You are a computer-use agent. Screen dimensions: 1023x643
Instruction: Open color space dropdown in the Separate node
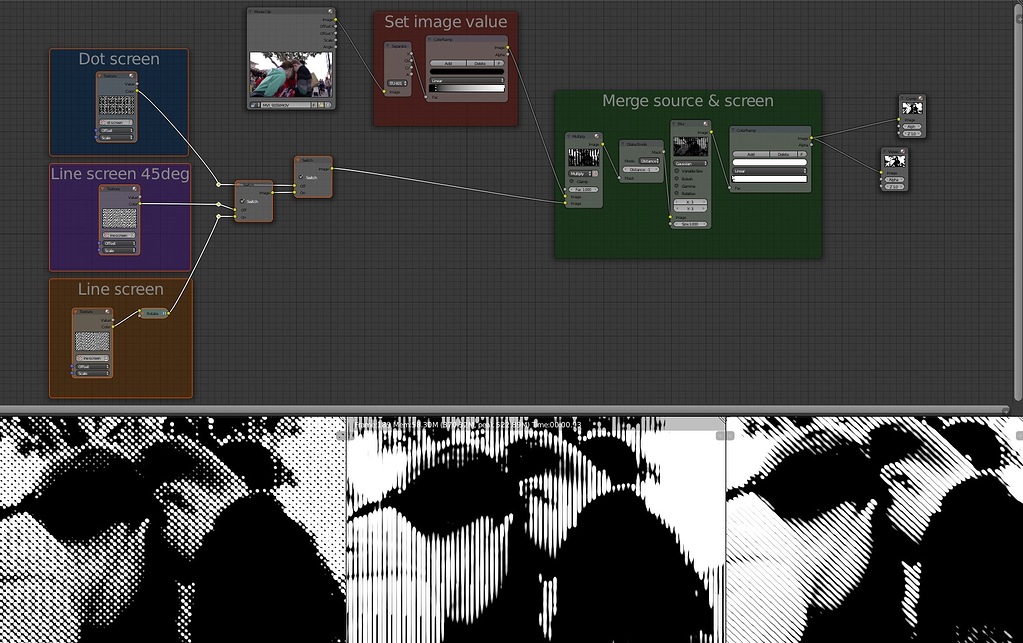(x=397, y=83)
